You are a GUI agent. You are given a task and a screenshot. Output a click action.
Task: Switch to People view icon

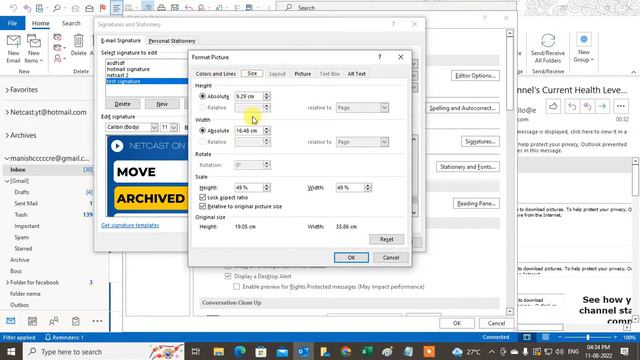(x=54, y=321)
